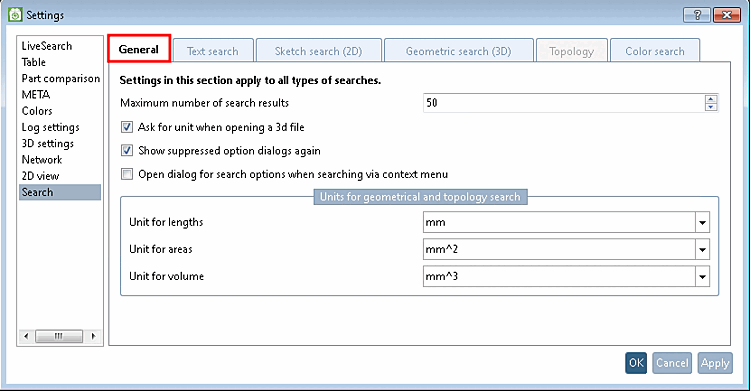Enable Open dialog for search options checkbox
The width and height of the screenshot is (750, 391).
(127, 174)
